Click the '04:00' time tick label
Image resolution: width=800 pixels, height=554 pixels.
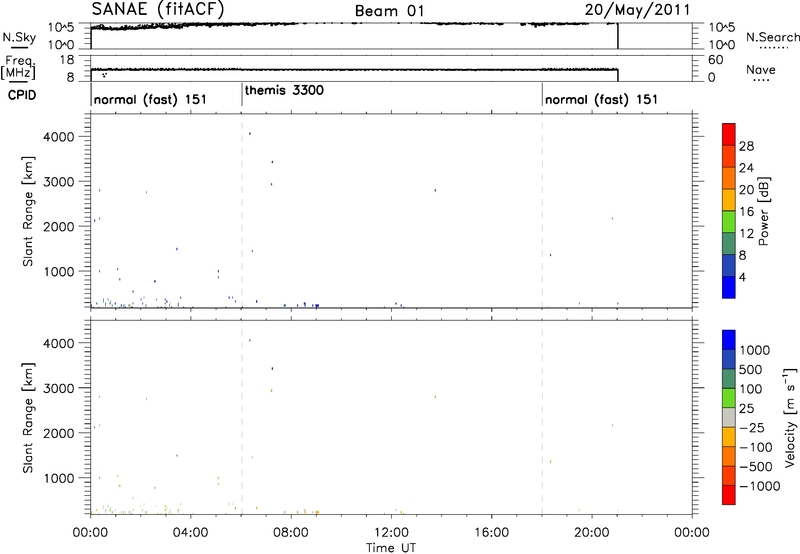[x=191, y=533]
